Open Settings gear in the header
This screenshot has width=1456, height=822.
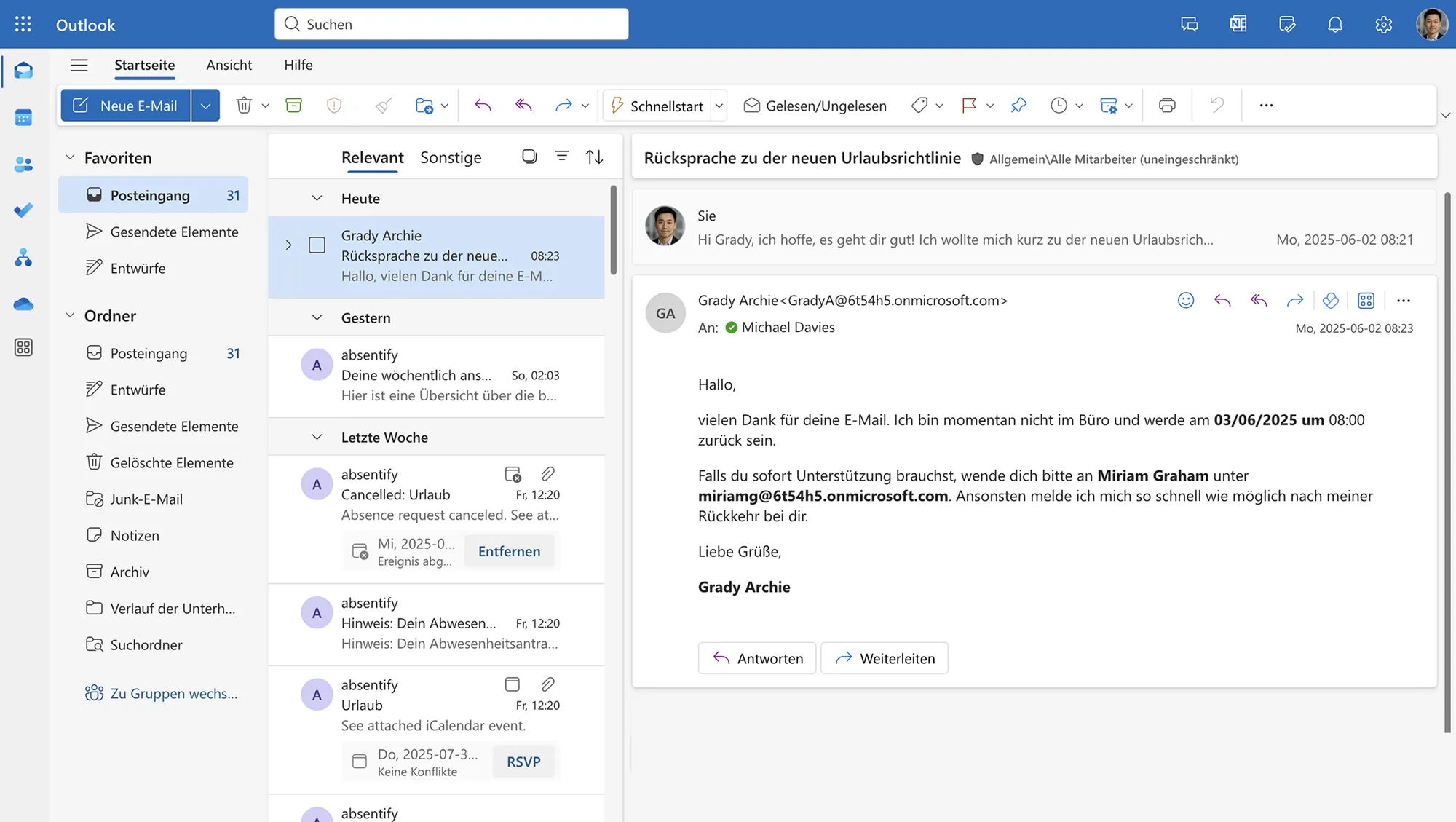coord(1383,25)
